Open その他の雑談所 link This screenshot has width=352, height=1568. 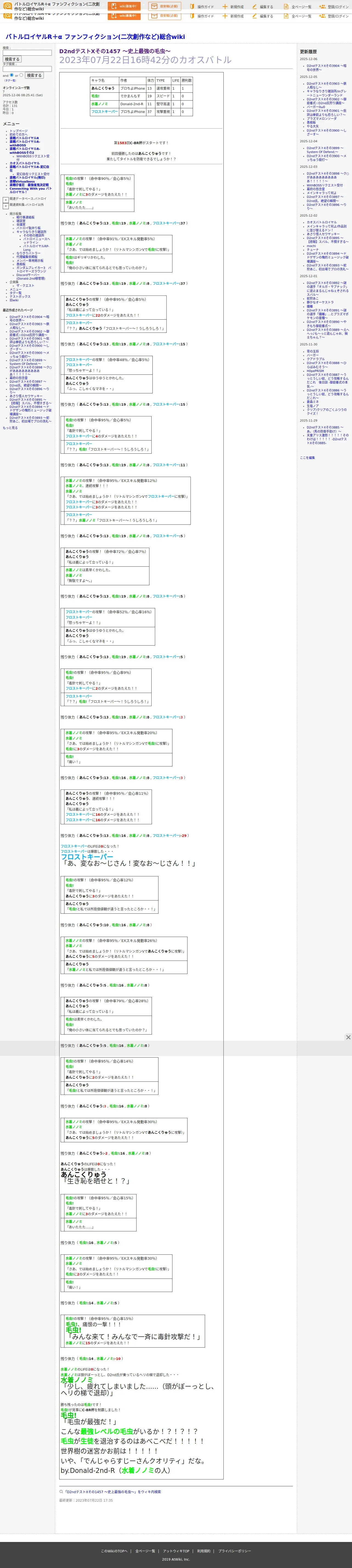33,235
